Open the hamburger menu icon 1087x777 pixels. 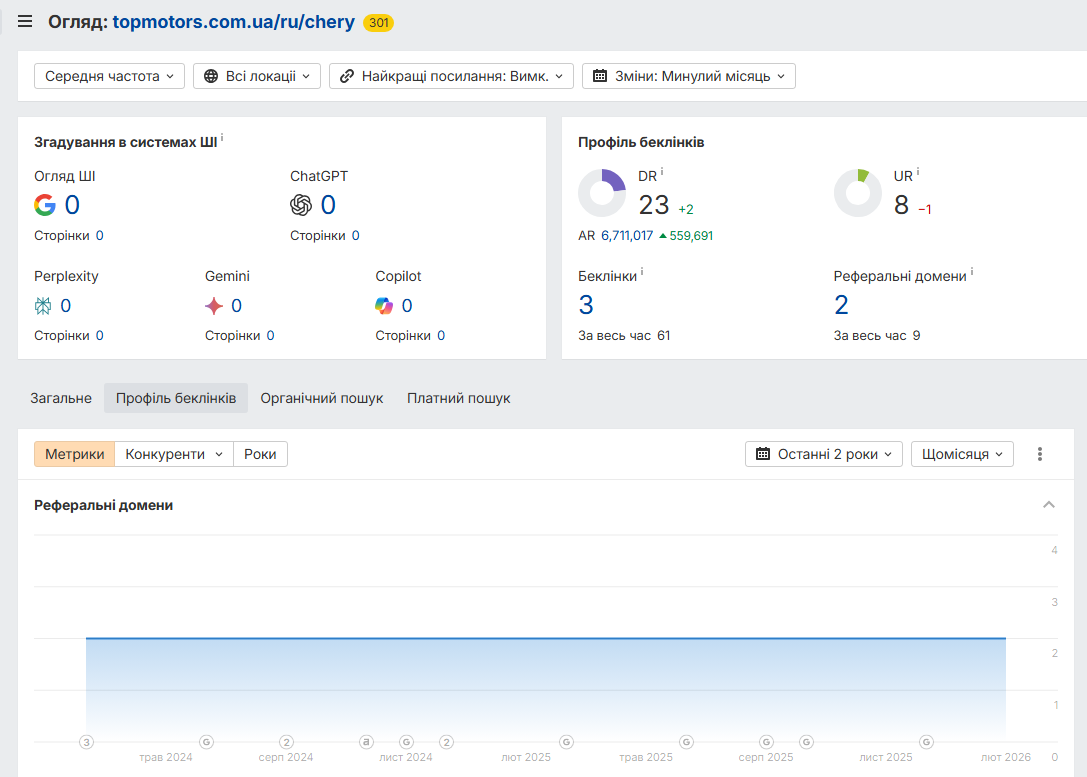click(25, 21)
